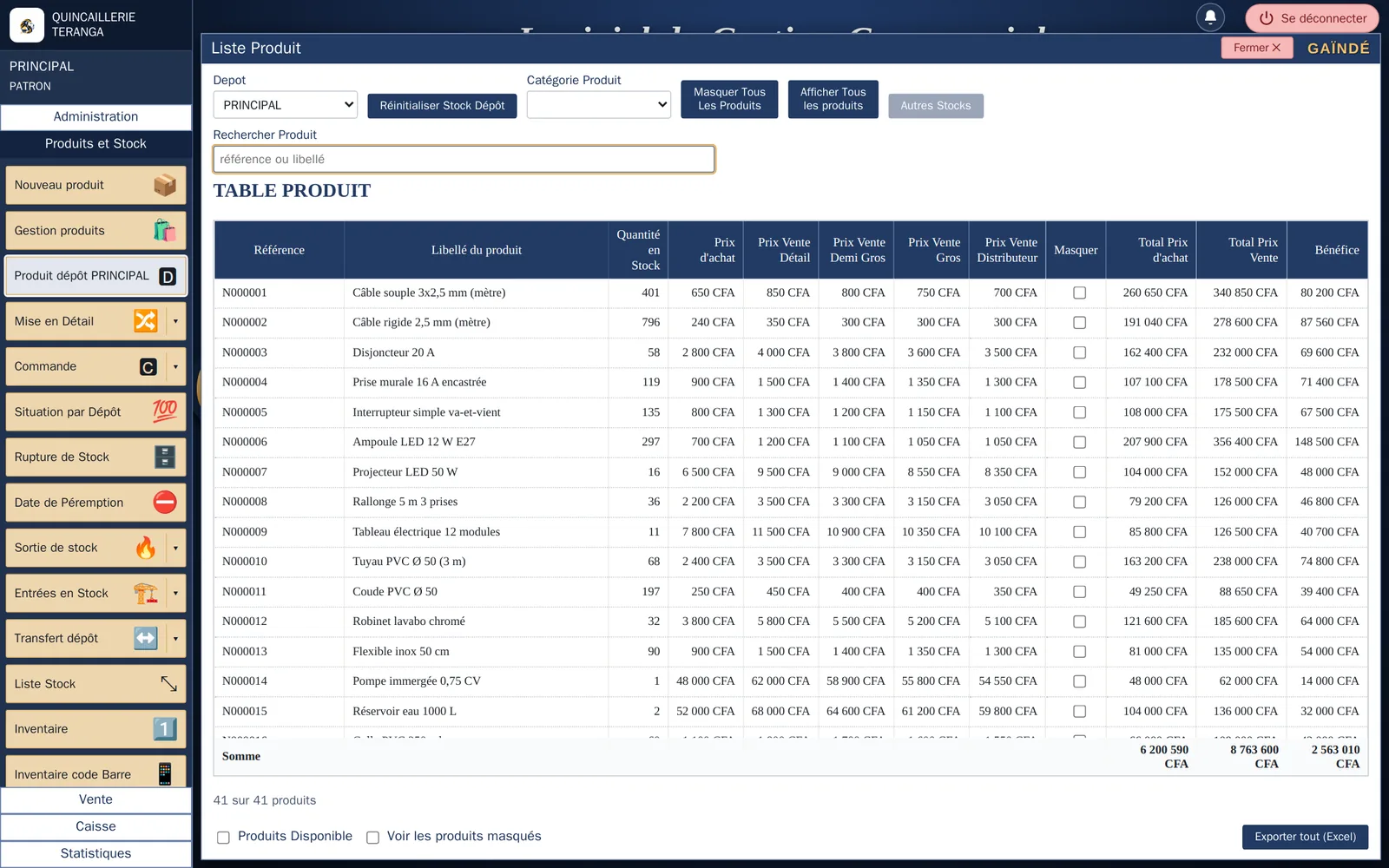The image size is (1389, 868).
Task: Open Nouveau produit box icon
Action: click(x=165, y=185)
